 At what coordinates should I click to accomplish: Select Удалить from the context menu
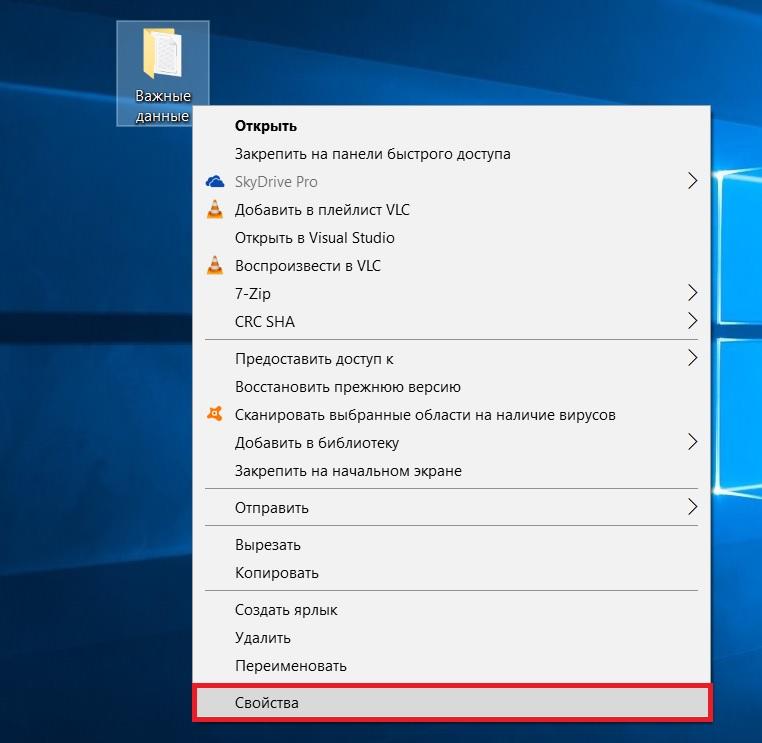[451, 638]
